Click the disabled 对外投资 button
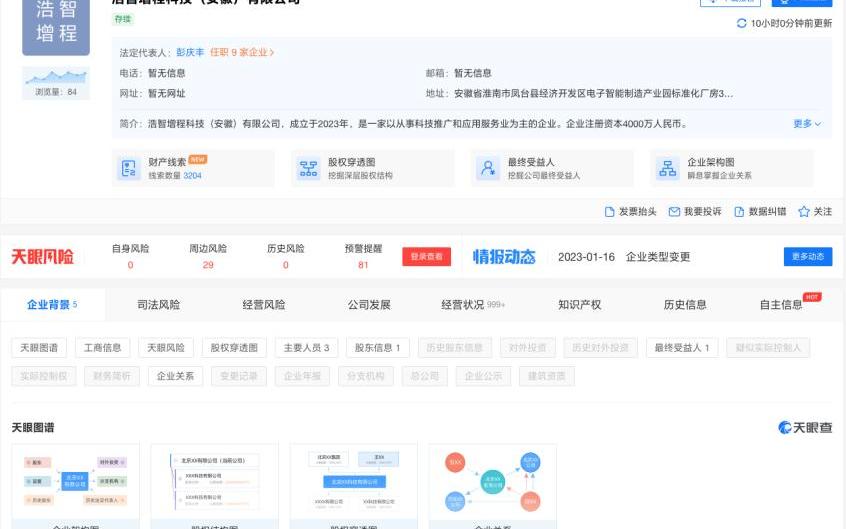The width and height of the screenshot is (846, 529). point(528,348)
